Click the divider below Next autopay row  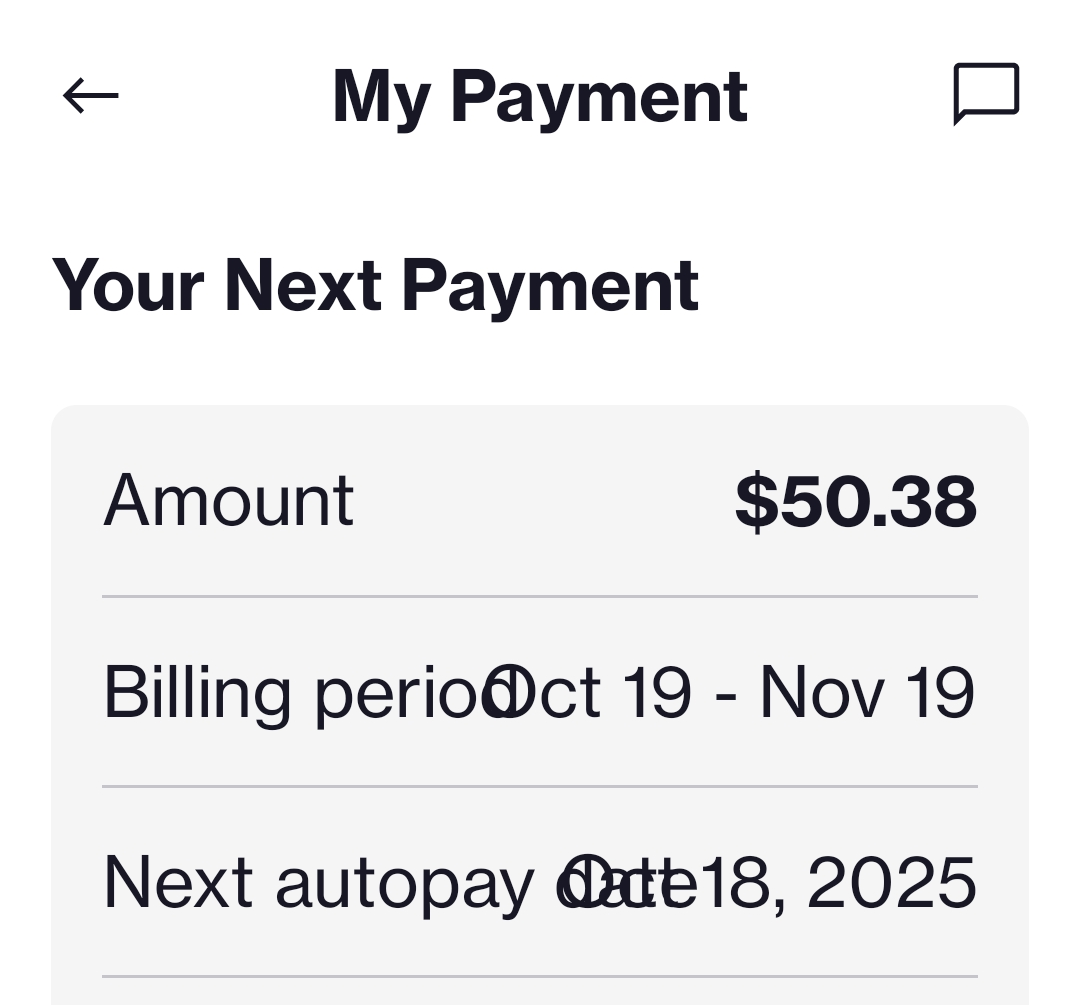click(x=540, y=976)
